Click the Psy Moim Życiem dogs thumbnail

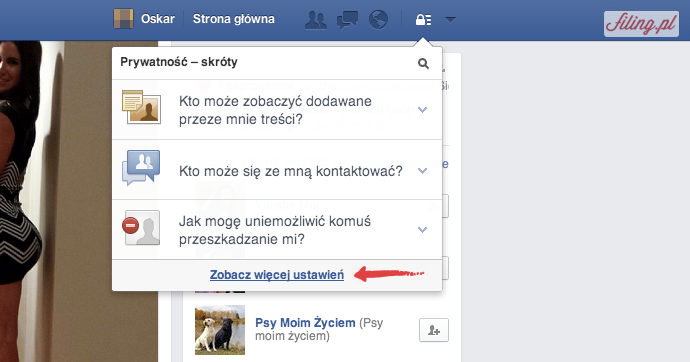point(220,330)
